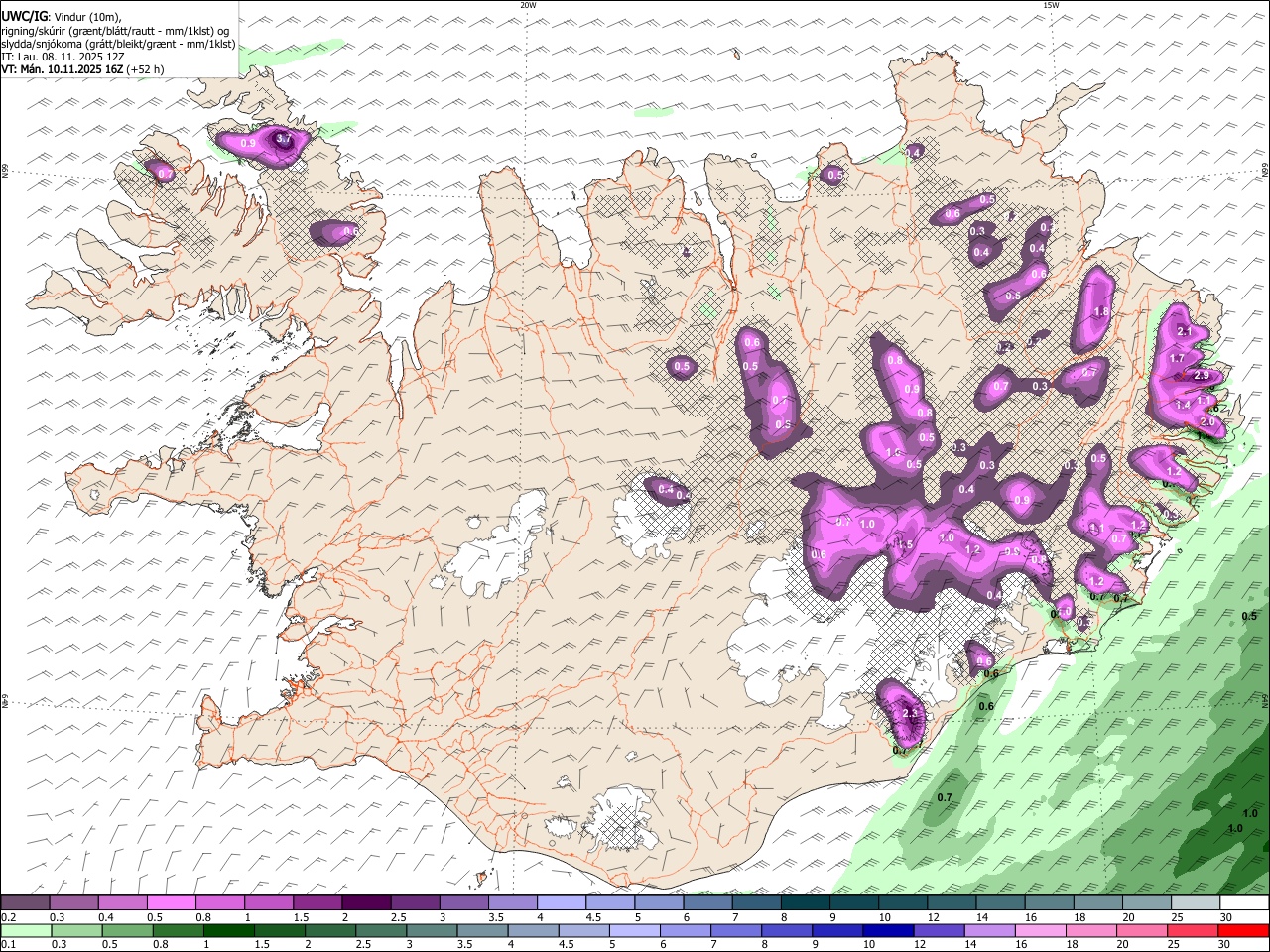This screenshot has height=952, width=1270.
Task: Click the white 30 swatch in upper legend
Action: (x=1242, y=903)
